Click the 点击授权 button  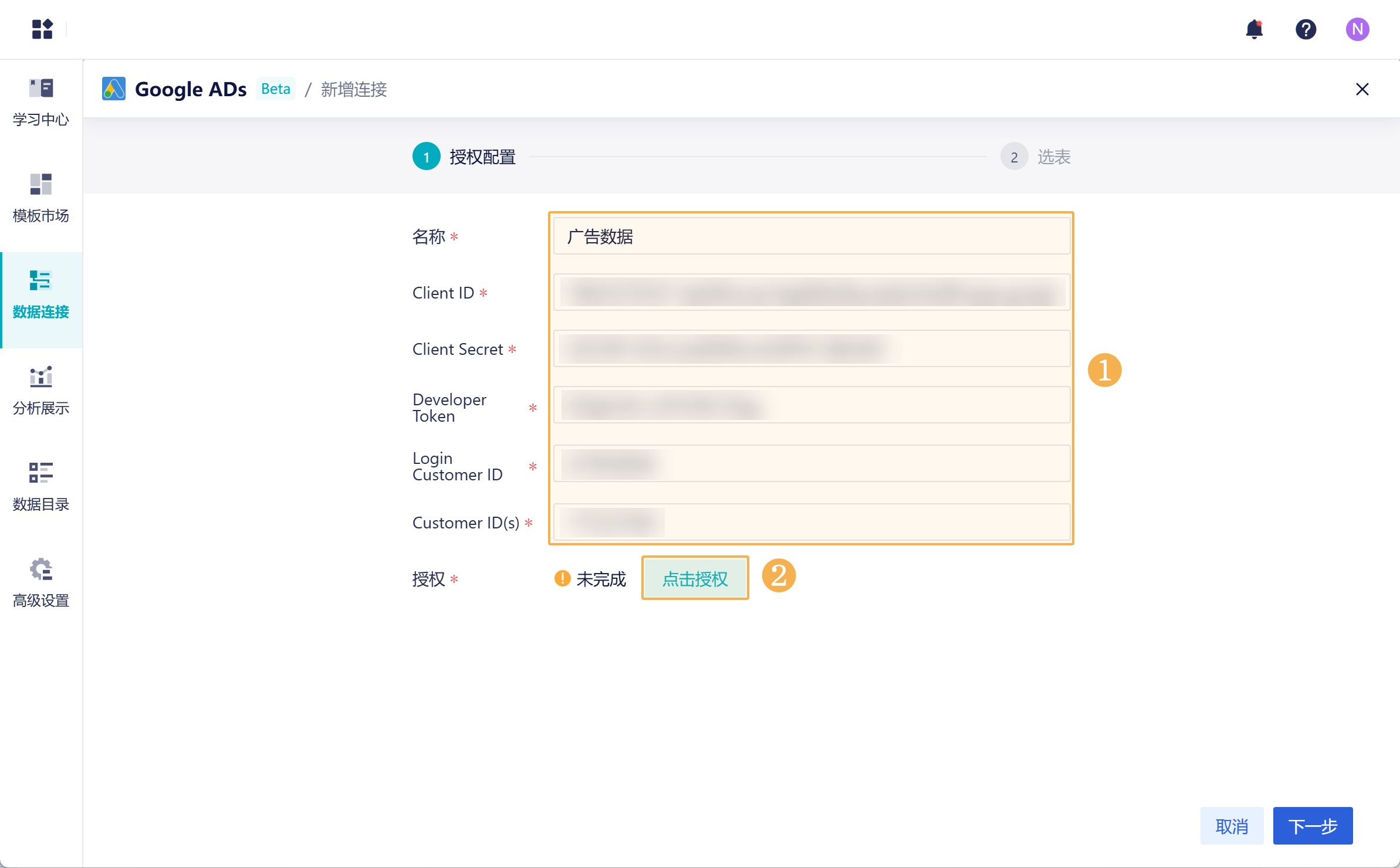[695, 578]
